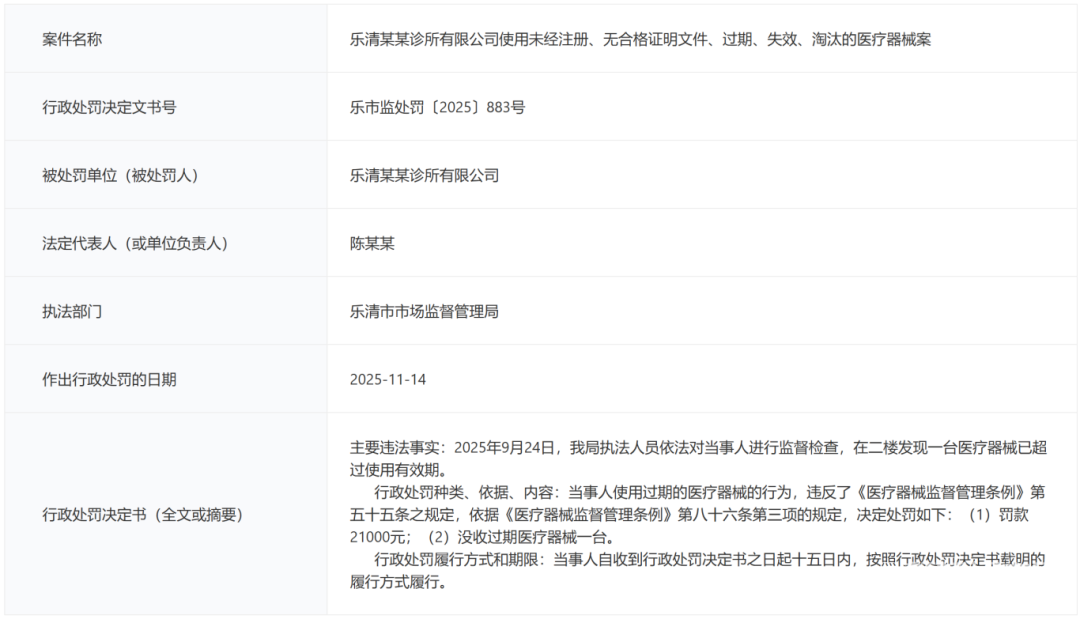Select the penalty date 2025-11-14

click(x=387, y=379)
